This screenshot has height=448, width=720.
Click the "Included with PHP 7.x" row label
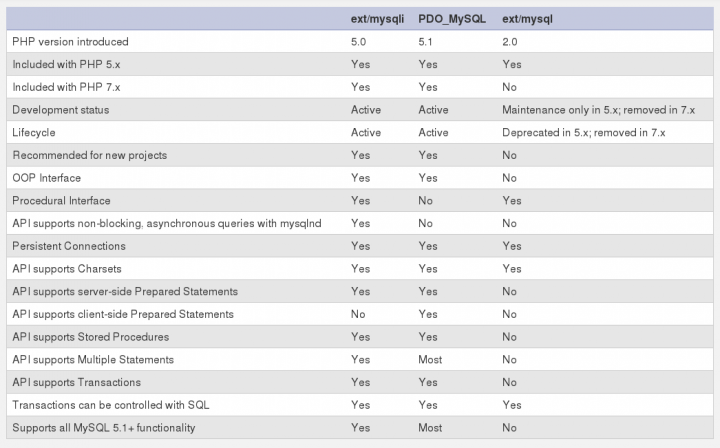point(66,87)
